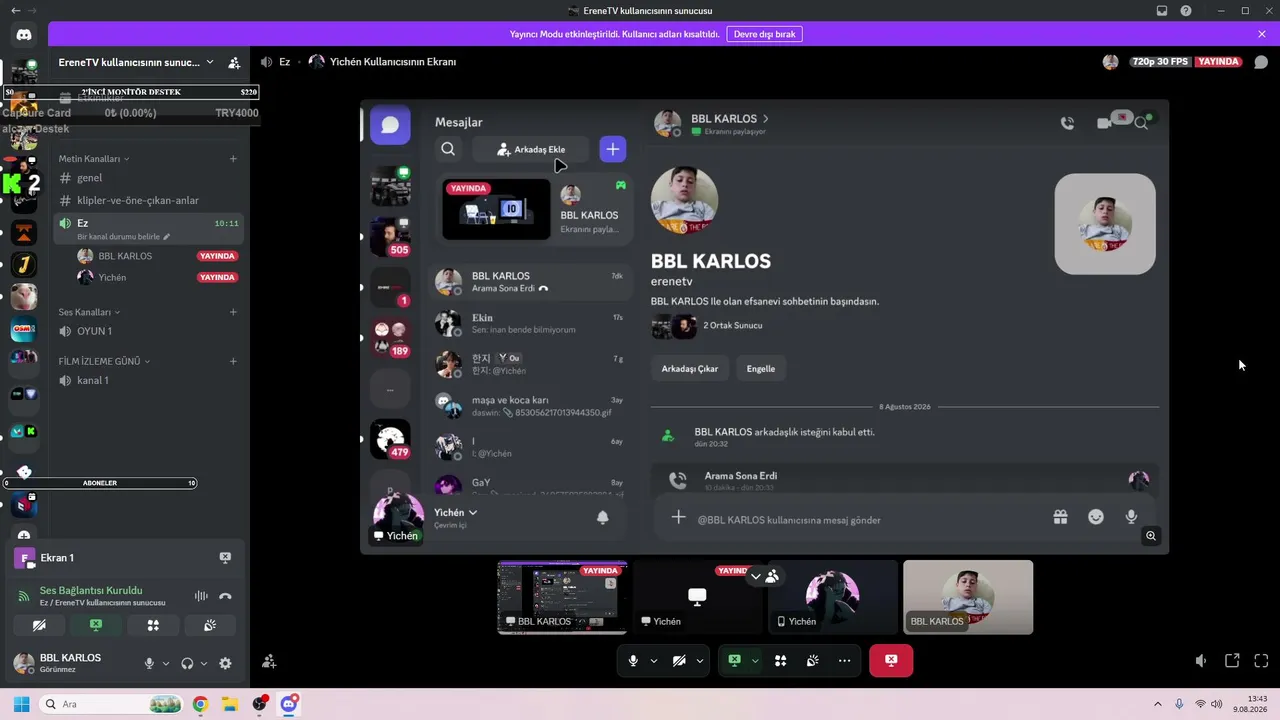Screen dimensions: 1280x720
Task: Open the soundboard in the voice connection panel
Action: pos(210,625)
